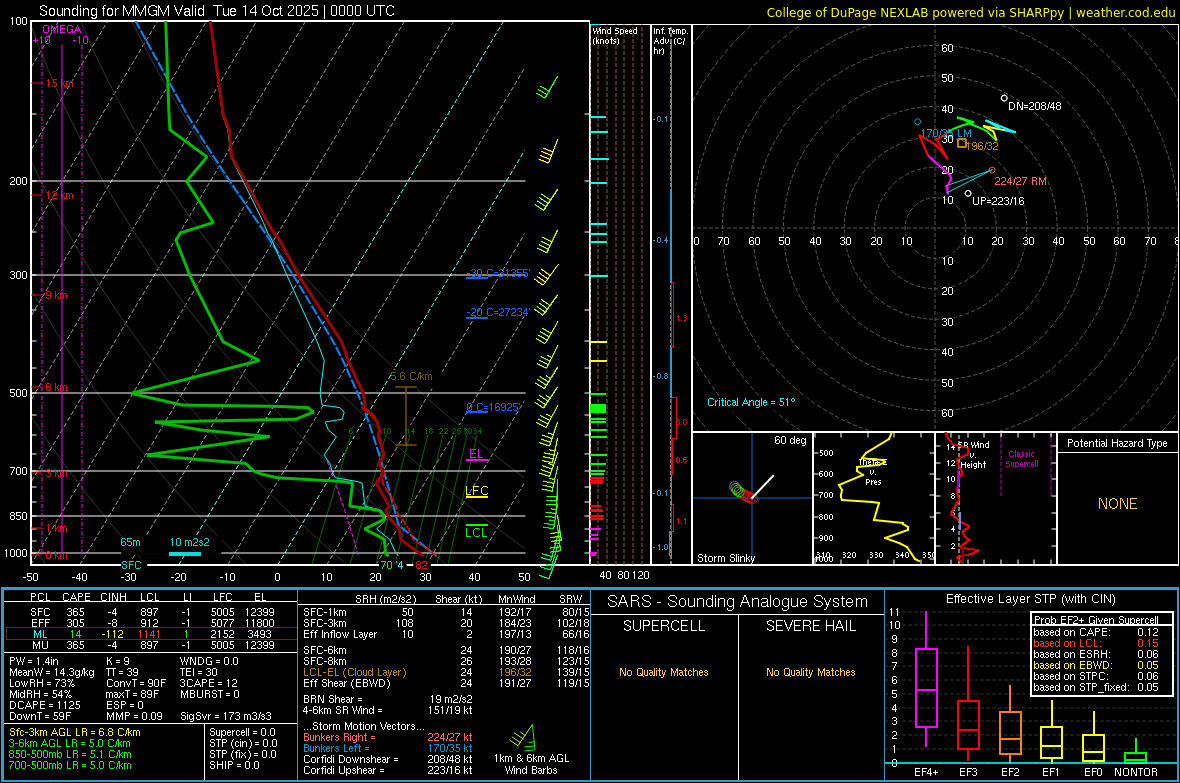Click the 850-500mb LR = 5.1 C/km line
This screenshot has height=783, width=1180.
pyautogui.click(x=70, y=754)
